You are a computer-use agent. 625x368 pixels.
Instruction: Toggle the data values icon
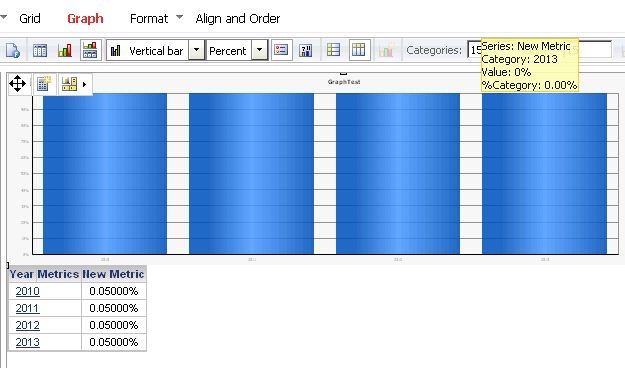tap(306, 51)
